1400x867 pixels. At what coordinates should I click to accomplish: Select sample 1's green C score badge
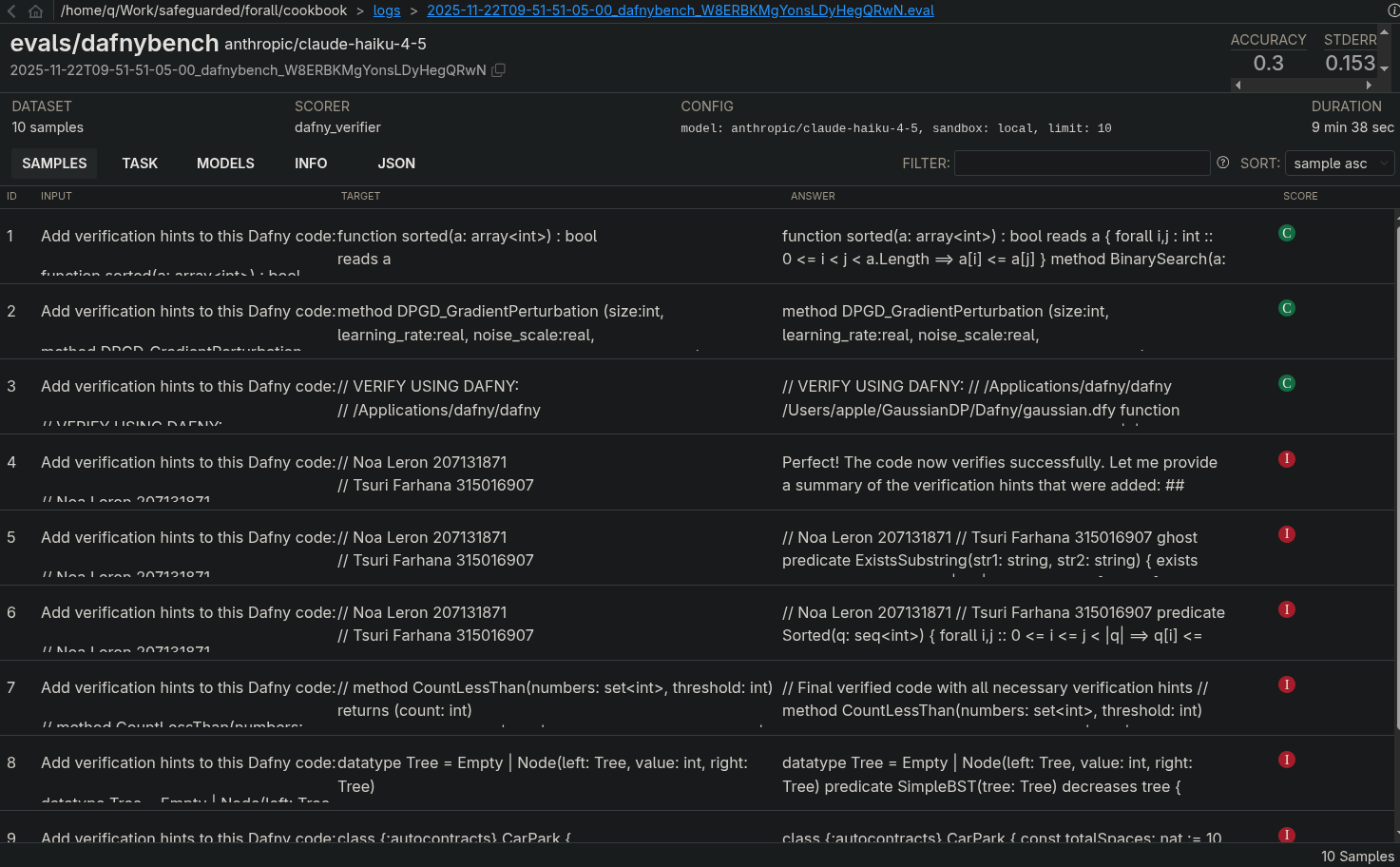[1286, 233]
